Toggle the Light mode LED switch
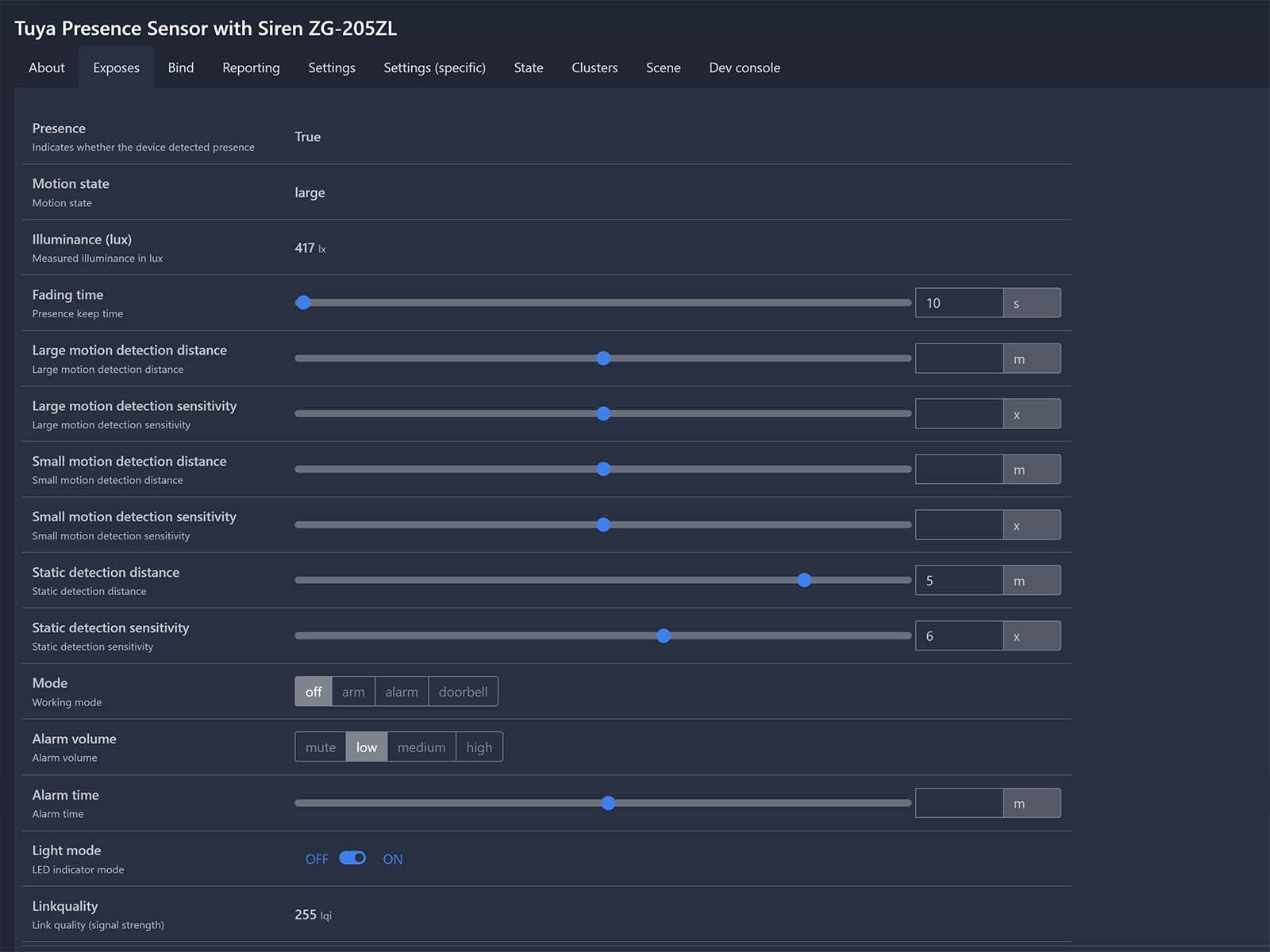This screenshot has width=1270, height=952. [352, 858]
